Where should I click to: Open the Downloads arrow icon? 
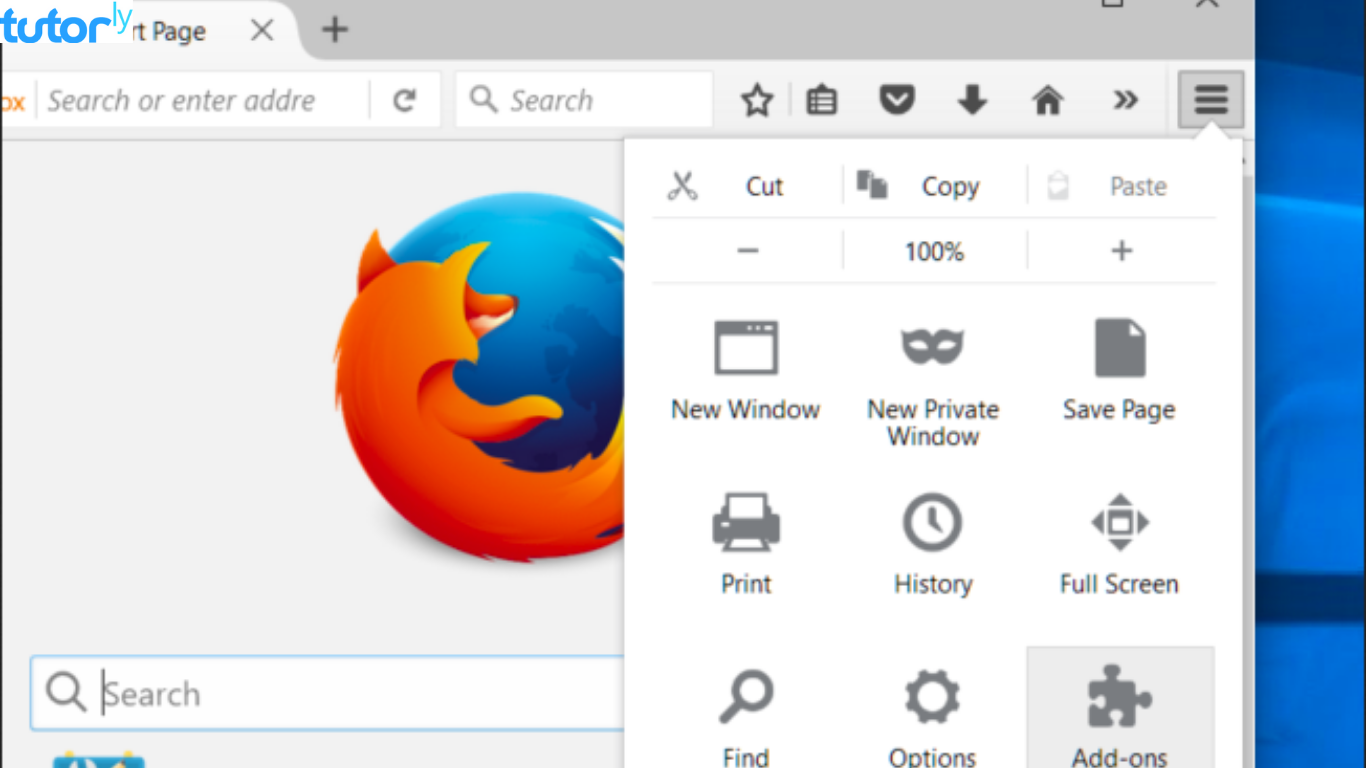pyautogui.click(x=972, y=99)
